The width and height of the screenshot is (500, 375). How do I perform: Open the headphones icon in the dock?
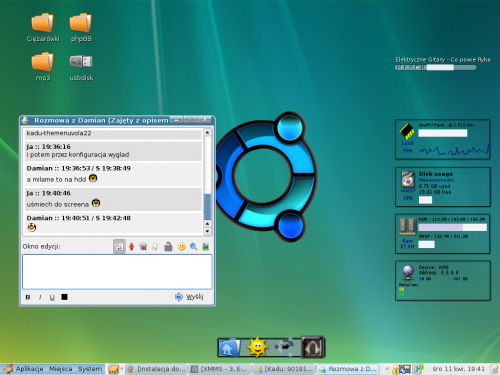[312, 347]
